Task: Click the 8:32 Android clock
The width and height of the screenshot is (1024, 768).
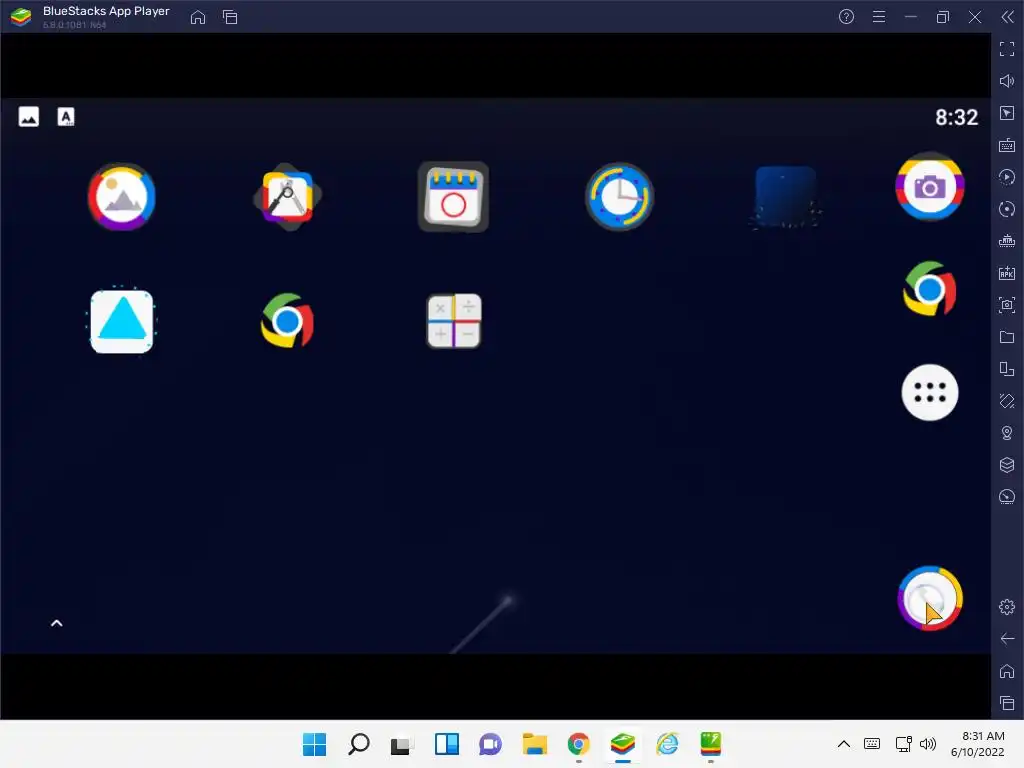Action: click(x=956, y=118)
